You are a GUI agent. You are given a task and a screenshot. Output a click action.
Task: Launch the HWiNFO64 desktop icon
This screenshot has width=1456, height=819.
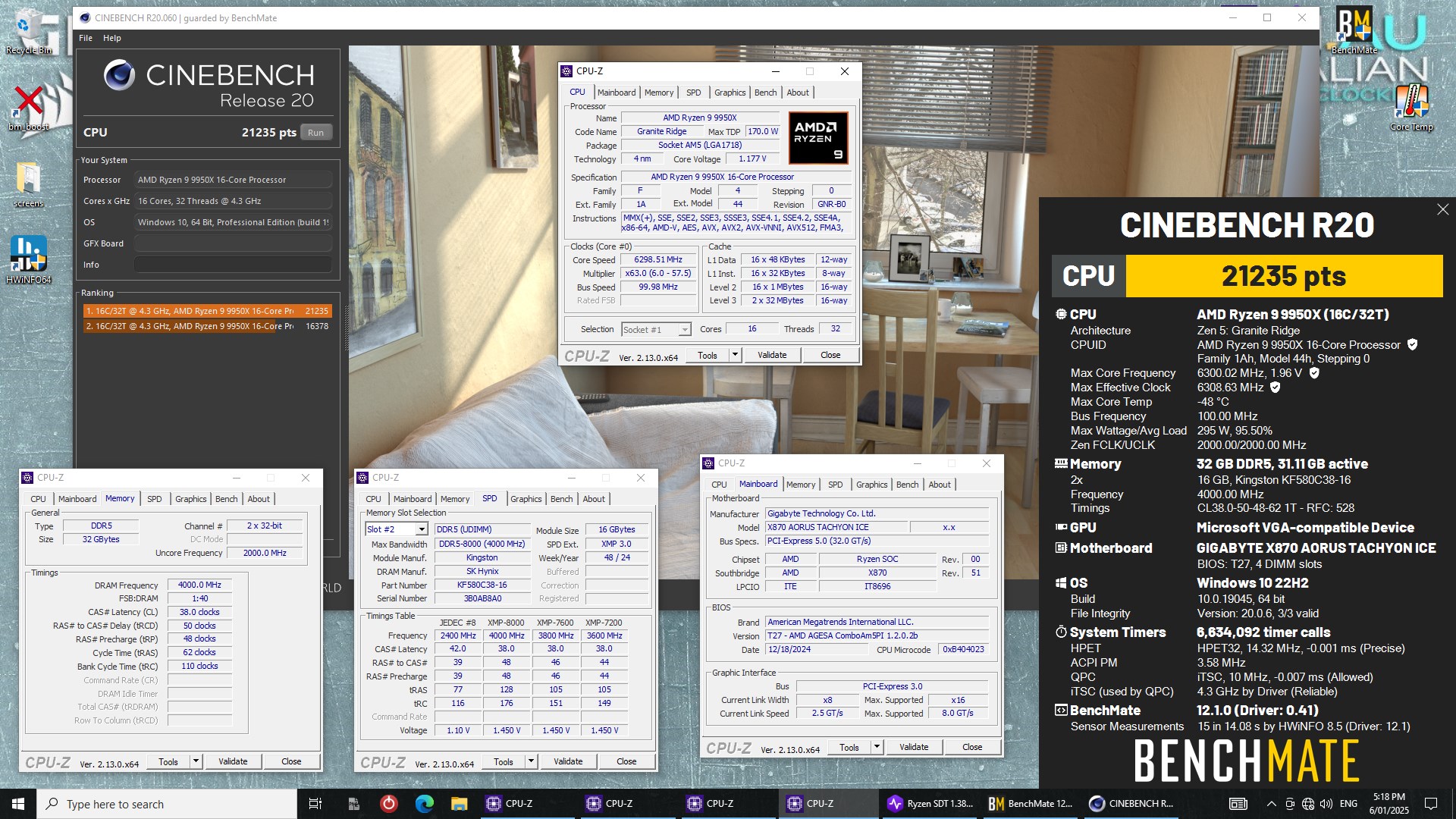coord(28,259)
